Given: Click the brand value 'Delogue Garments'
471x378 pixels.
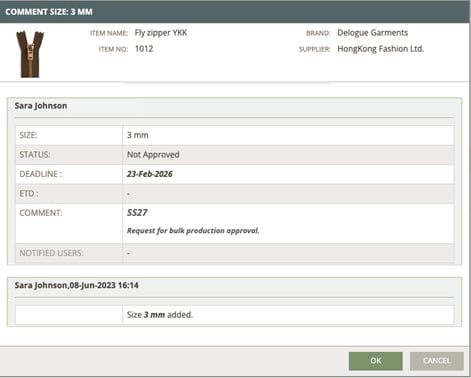Looking at the screenshot, I should [373, 33].
